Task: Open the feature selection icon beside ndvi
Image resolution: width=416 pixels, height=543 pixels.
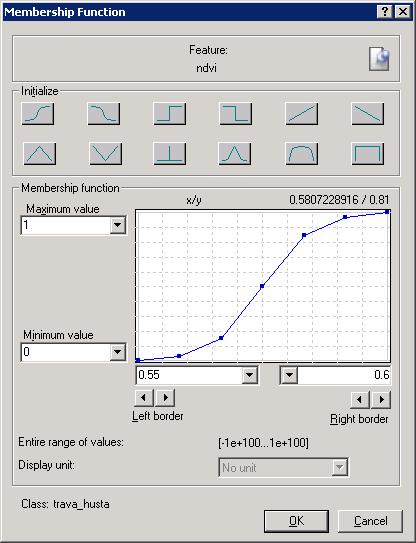Action: coord(379,59)
